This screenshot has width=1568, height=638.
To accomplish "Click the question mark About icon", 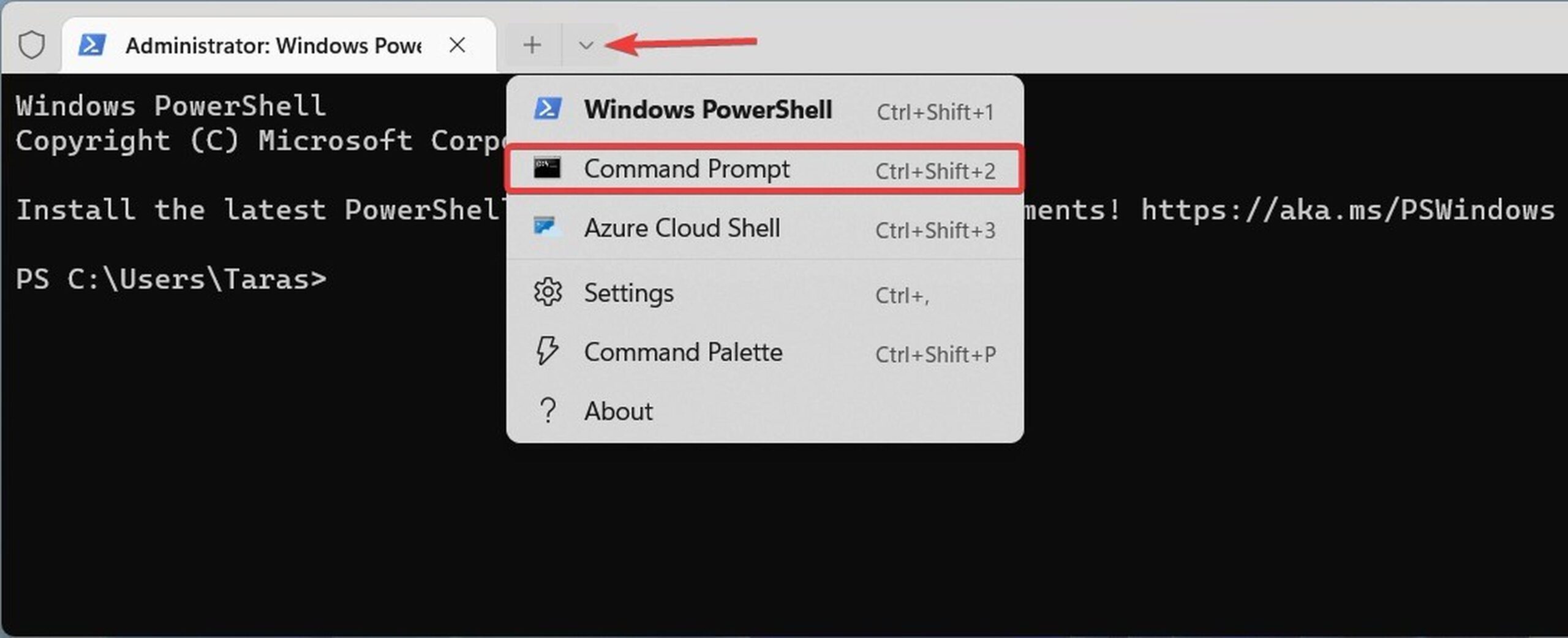I will 548,411.
